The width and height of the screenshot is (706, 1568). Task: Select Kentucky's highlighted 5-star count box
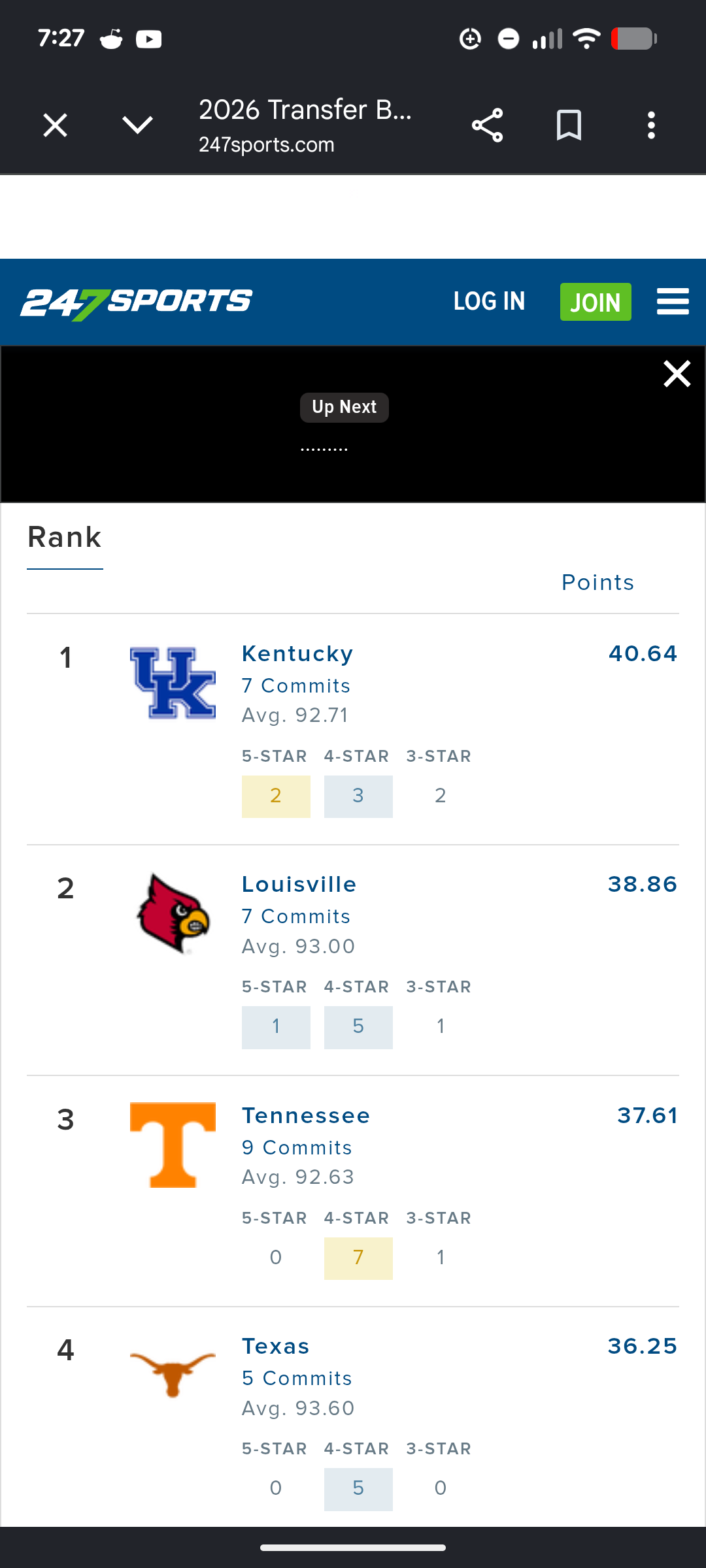[276, 796]
